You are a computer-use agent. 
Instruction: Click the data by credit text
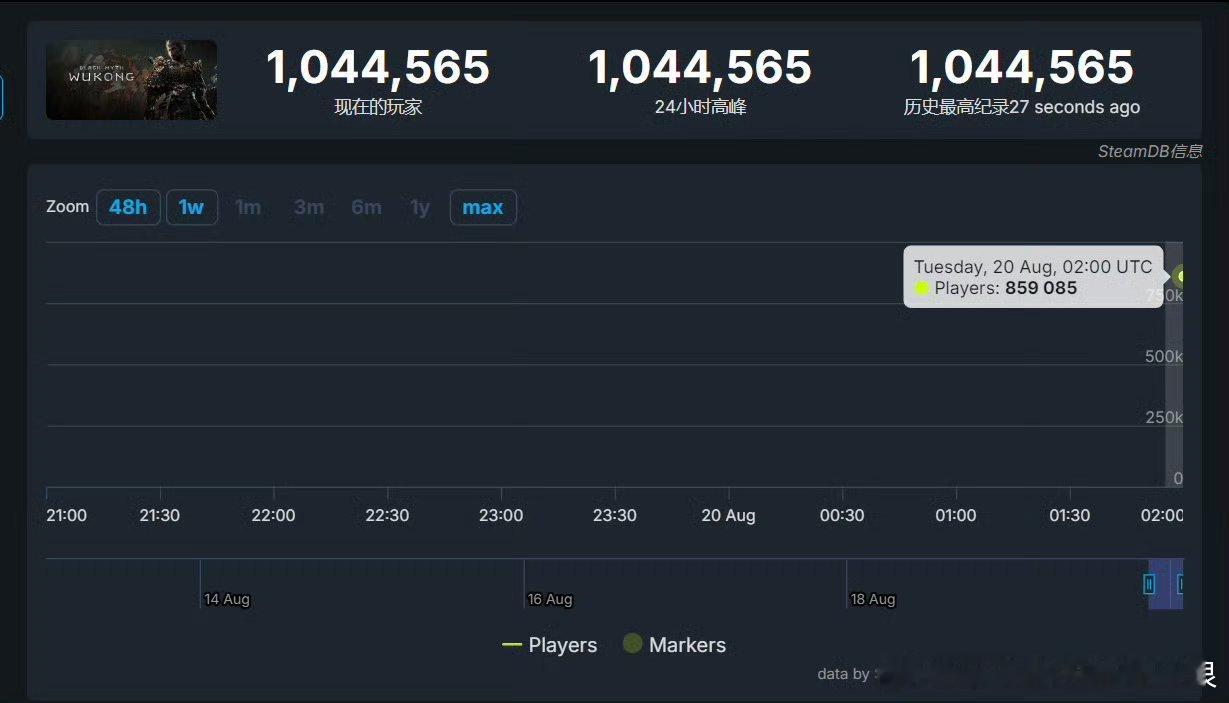pyautogui.click(x=843, y=674)
